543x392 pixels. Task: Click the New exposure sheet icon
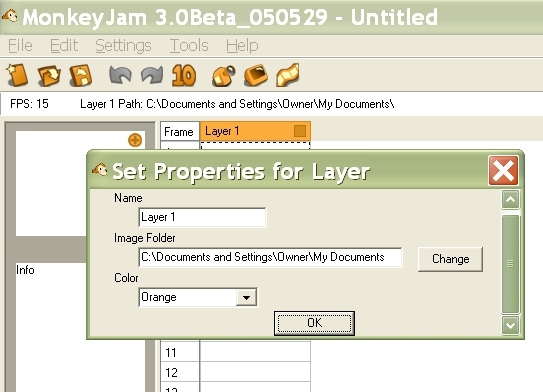17,74
